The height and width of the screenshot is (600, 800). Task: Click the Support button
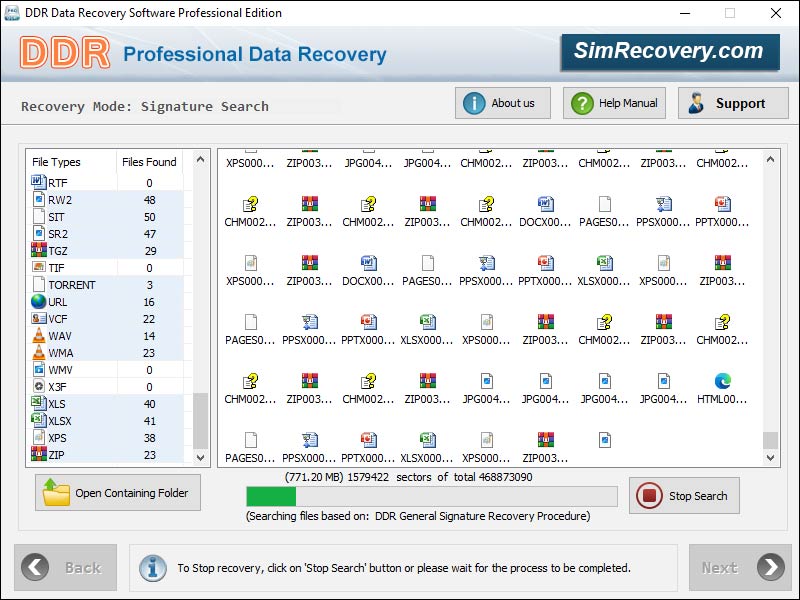pos(733,103)
